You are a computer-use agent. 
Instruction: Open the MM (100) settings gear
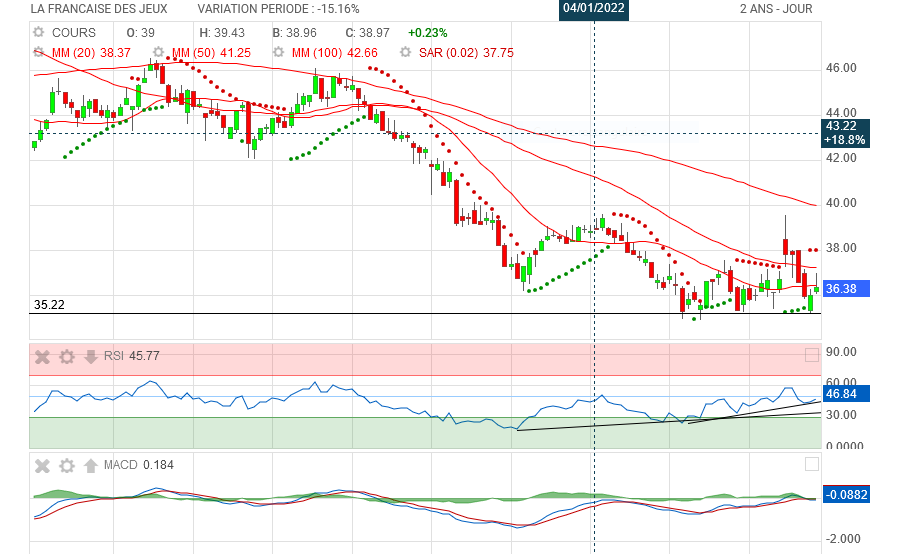[279, 52]
